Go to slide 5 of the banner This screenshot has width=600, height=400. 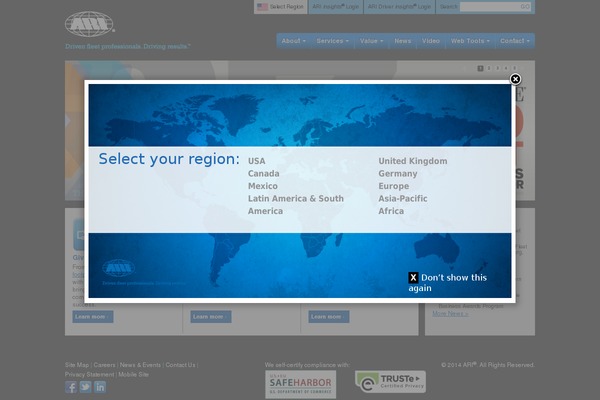tap(514, 68)
